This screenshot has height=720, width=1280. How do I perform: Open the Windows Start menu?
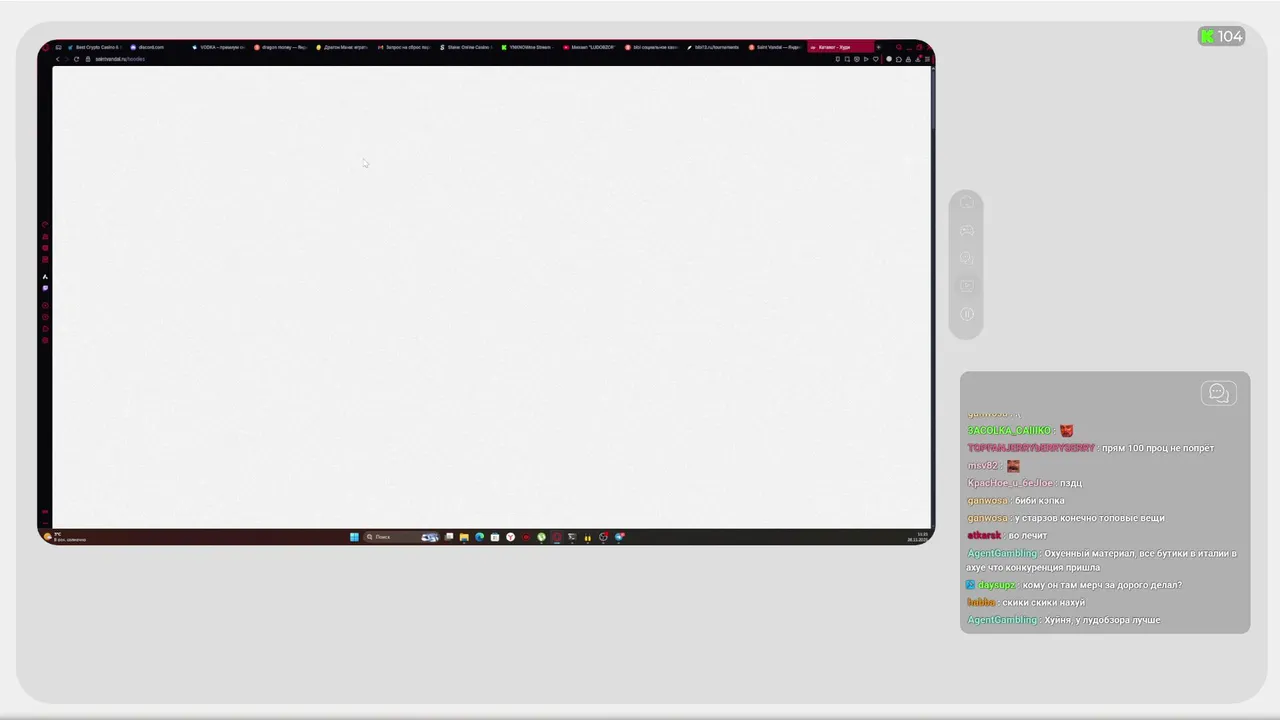click(354, 537)
